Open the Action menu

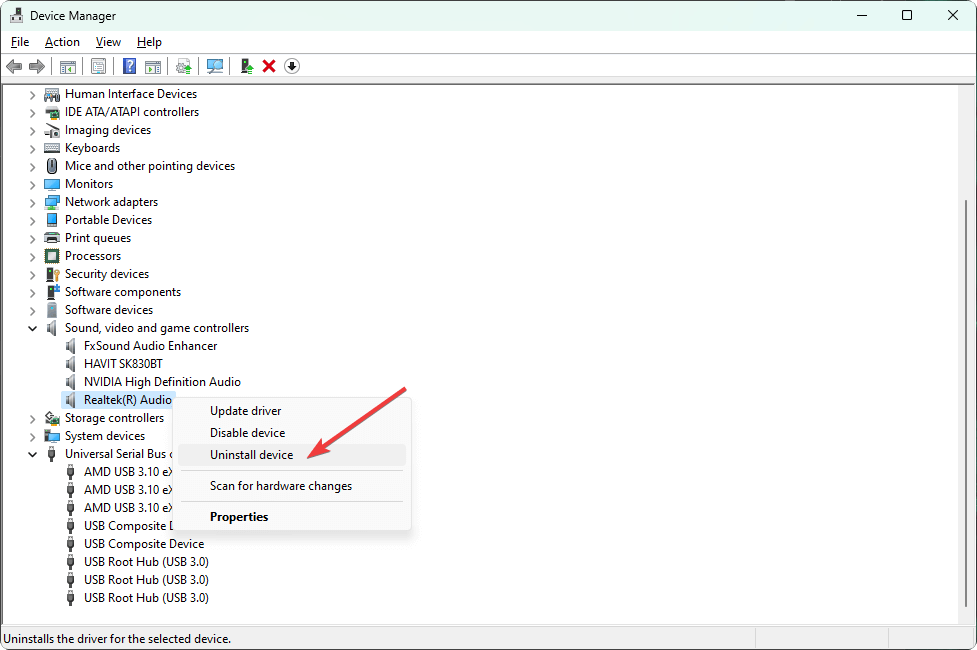(62, 42)
